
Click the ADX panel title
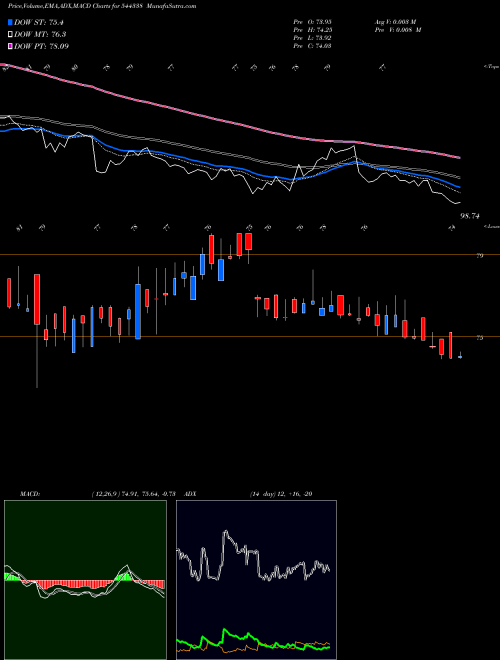191,494
